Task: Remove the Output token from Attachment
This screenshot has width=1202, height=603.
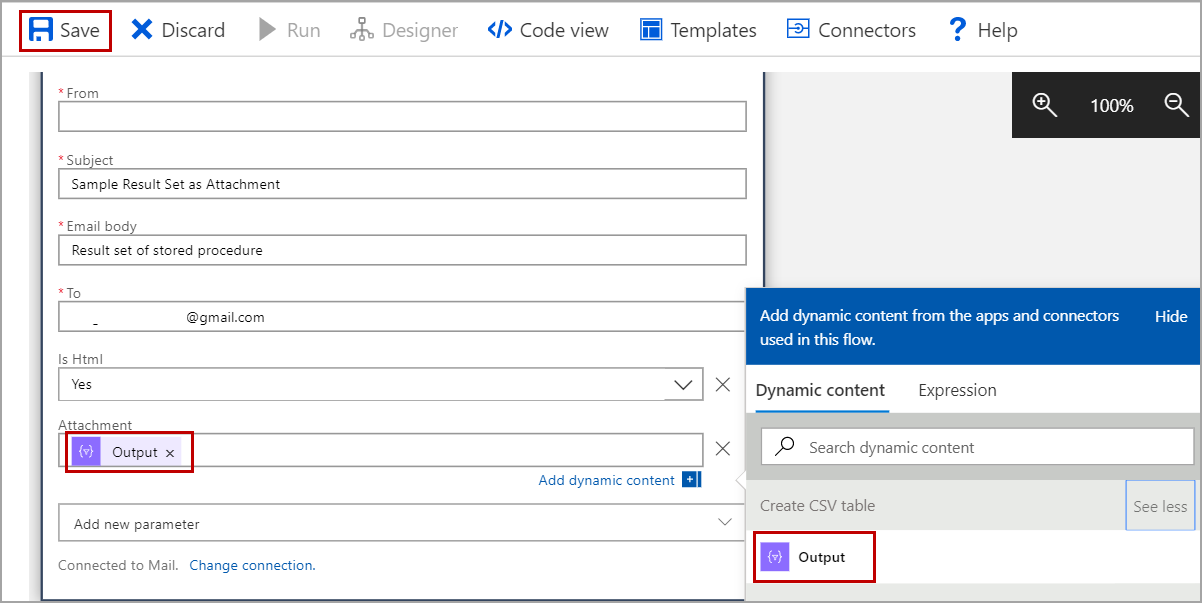Action: point(170,453)
